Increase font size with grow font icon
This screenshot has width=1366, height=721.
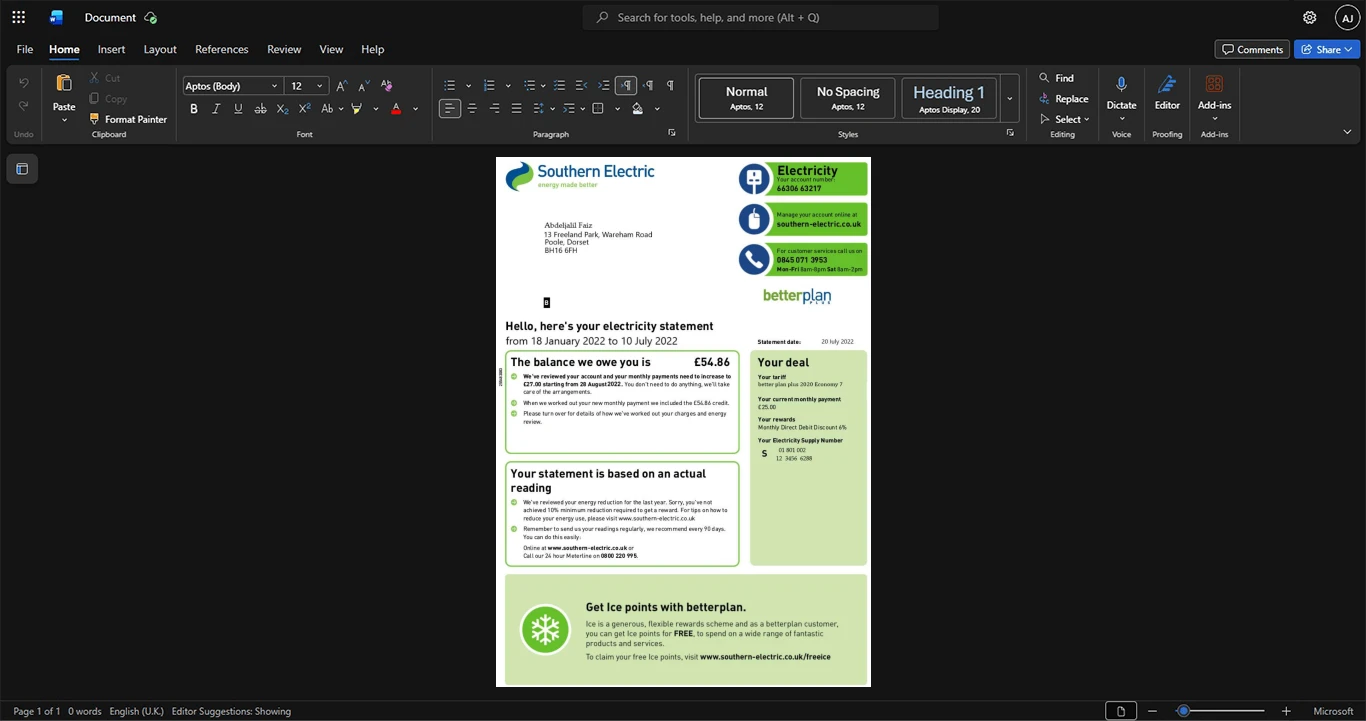342,86
